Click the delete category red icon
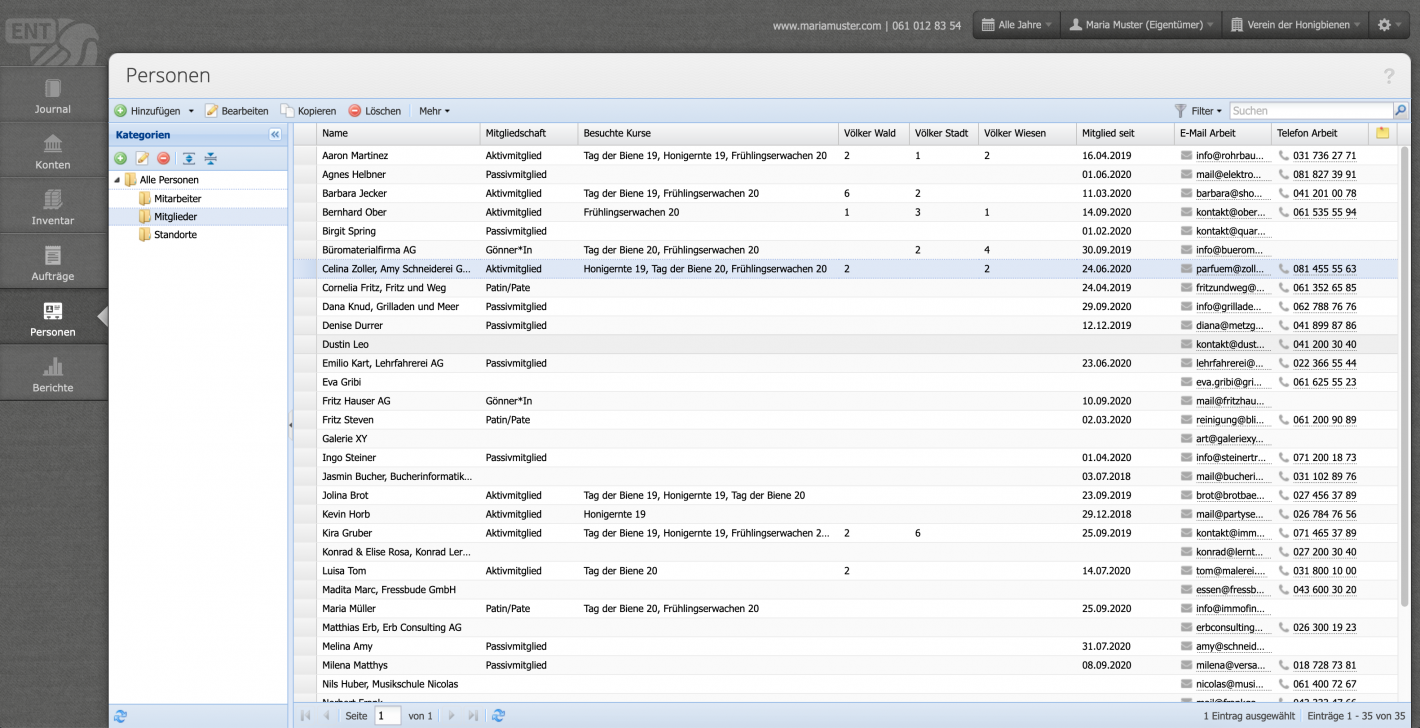This screenshot has height=728, width=1420. coord(163,158)
